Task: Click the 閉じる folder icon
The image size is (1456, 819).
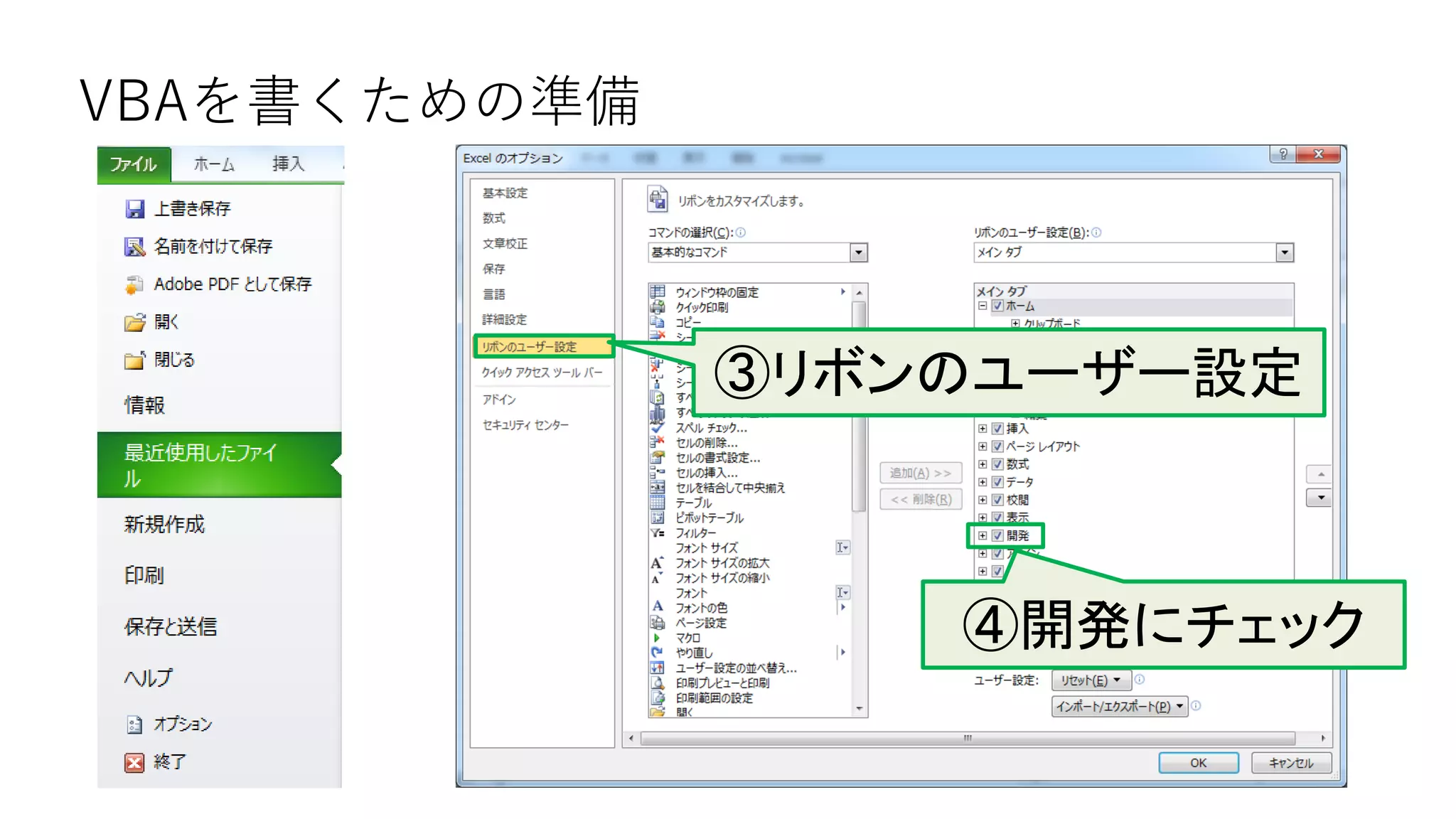Action: tap(134, 360)
